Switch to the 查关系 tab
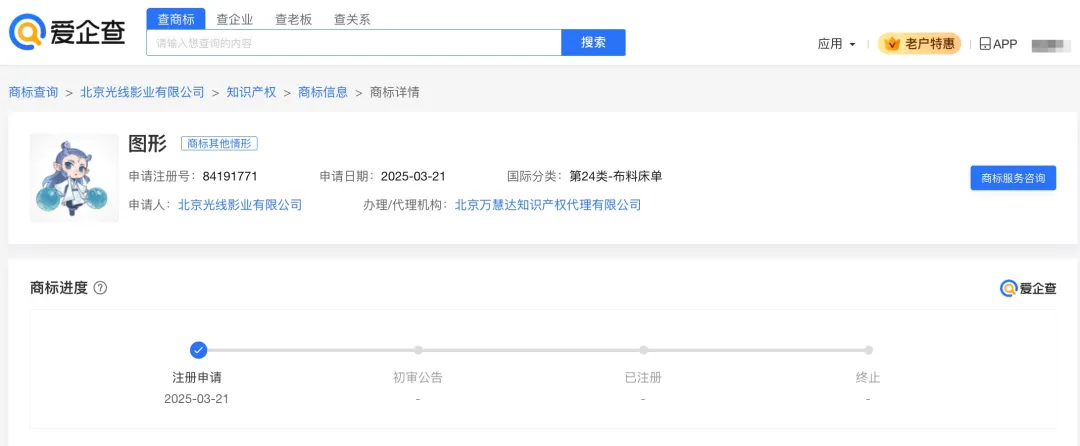Screen dimensions: 1080x446 point(352,19)
